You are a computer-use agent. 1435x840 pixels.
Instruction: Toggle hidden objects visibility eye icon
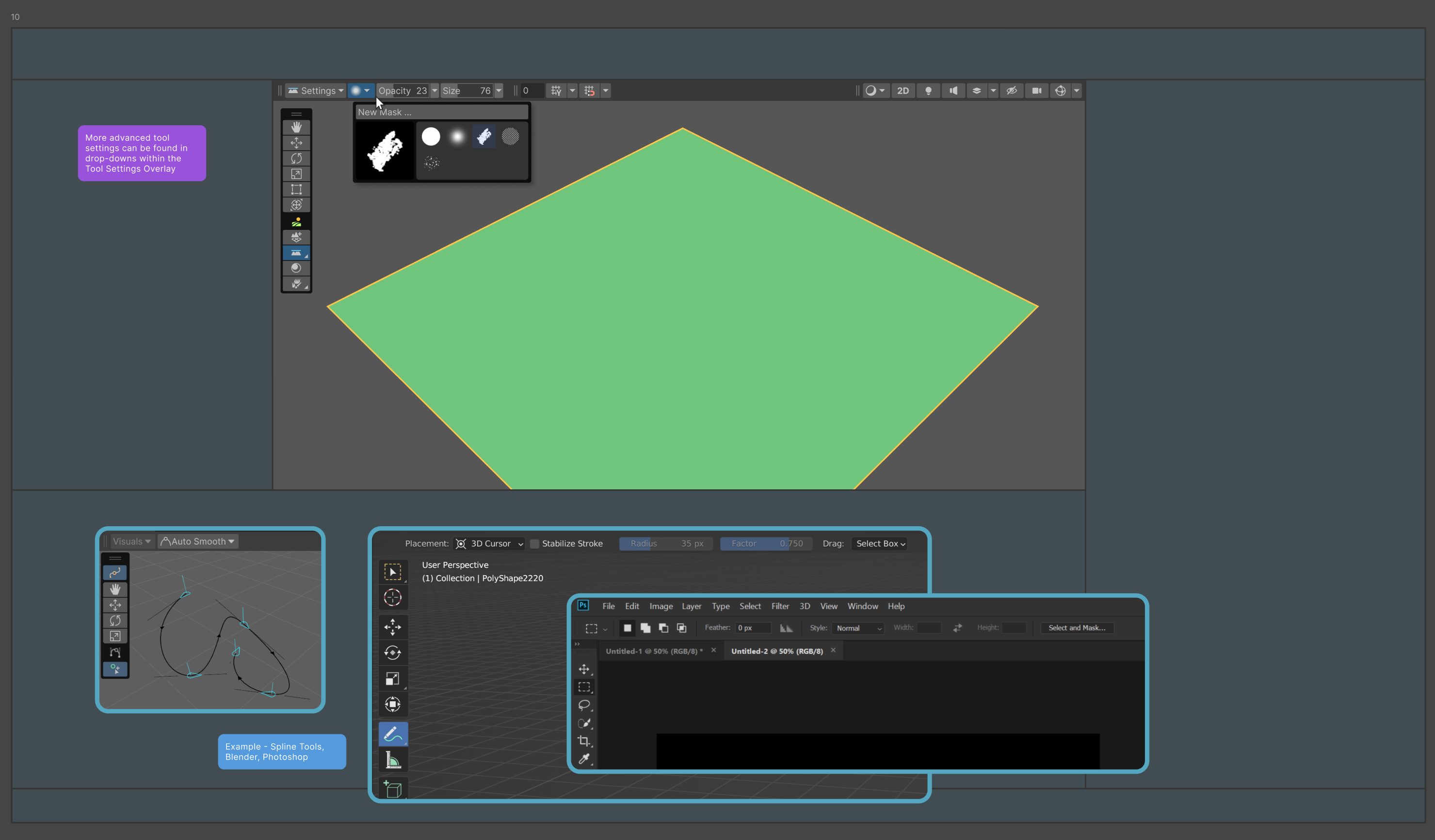1012,91
